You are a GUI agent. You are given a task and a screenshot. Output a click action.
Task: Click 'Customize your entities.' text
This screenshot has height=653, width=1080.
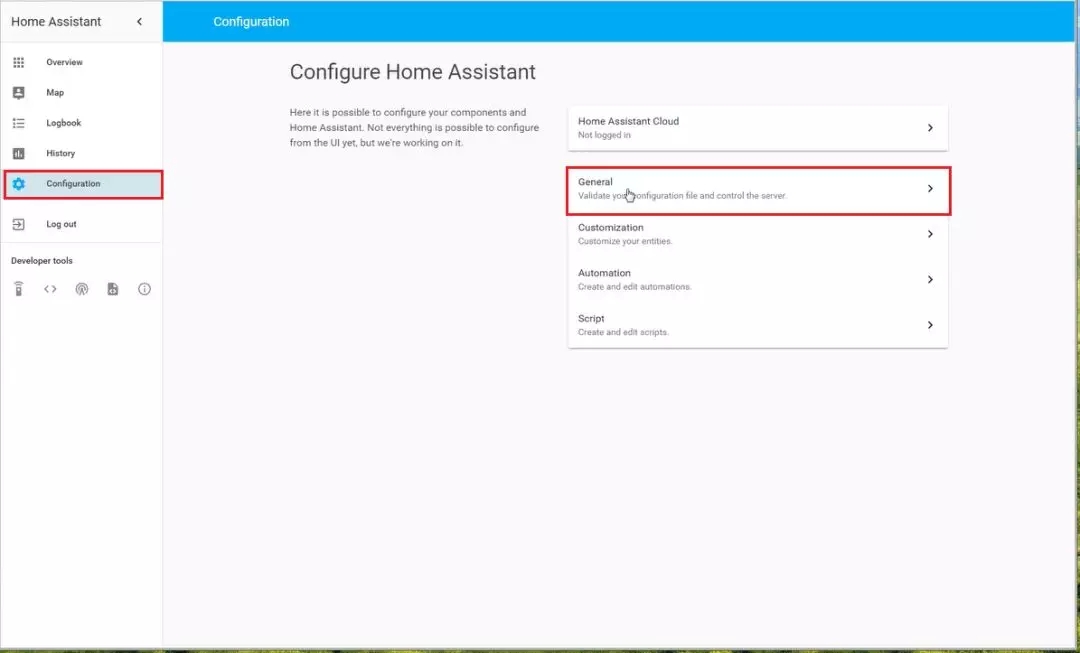point(625,242)
